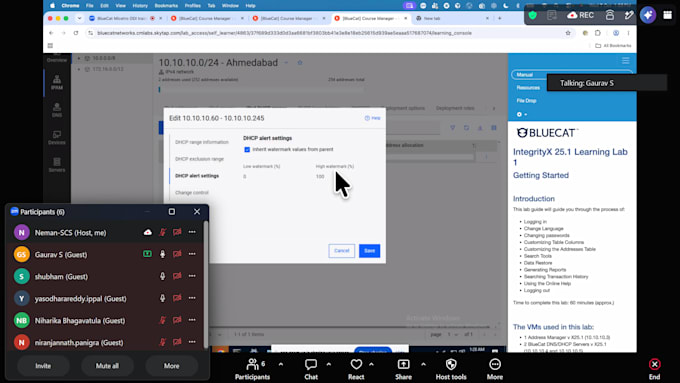
Task: Click the Help icon in Edit dialog
Action: tap(373, 118)
